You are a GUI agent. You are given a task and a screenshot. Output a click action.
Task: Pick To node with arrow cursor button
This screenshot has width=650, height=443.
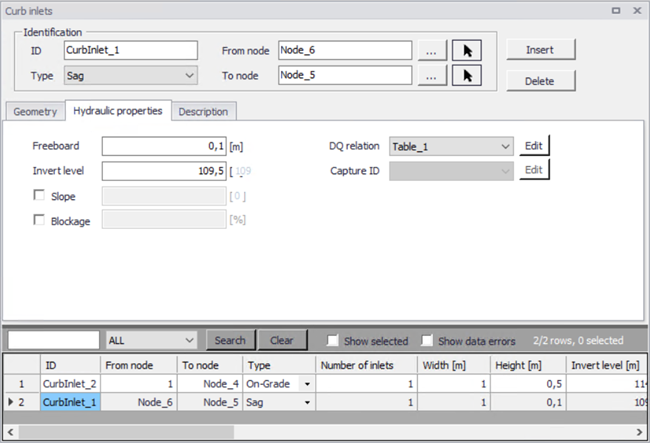tap(466, 75)
